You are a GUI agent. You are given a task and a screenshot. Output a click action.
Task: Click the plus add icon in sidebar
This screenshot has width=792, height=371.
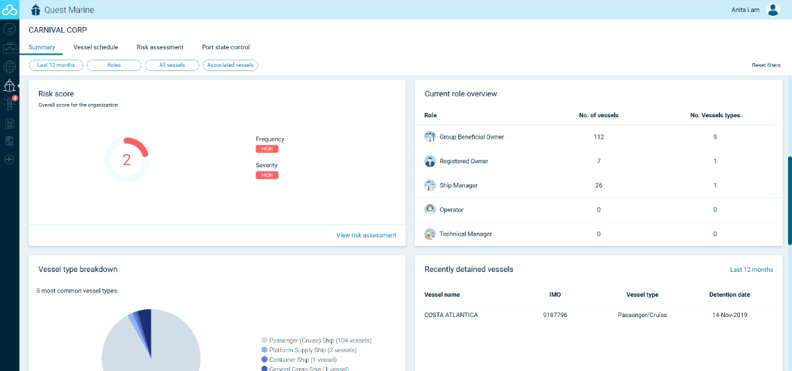(9, 160)
